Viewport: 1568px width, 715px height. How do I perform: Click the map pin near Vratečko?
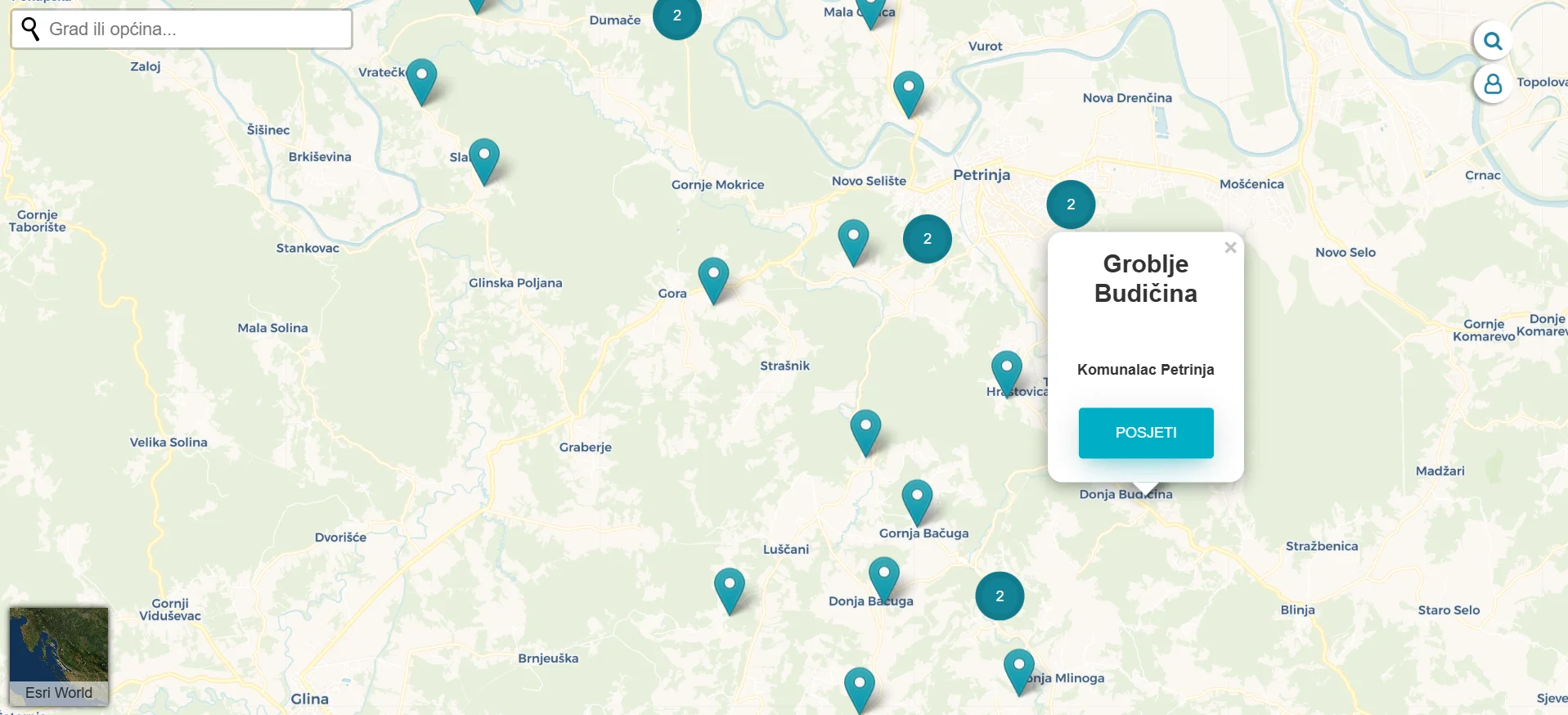tap(421, 79)
